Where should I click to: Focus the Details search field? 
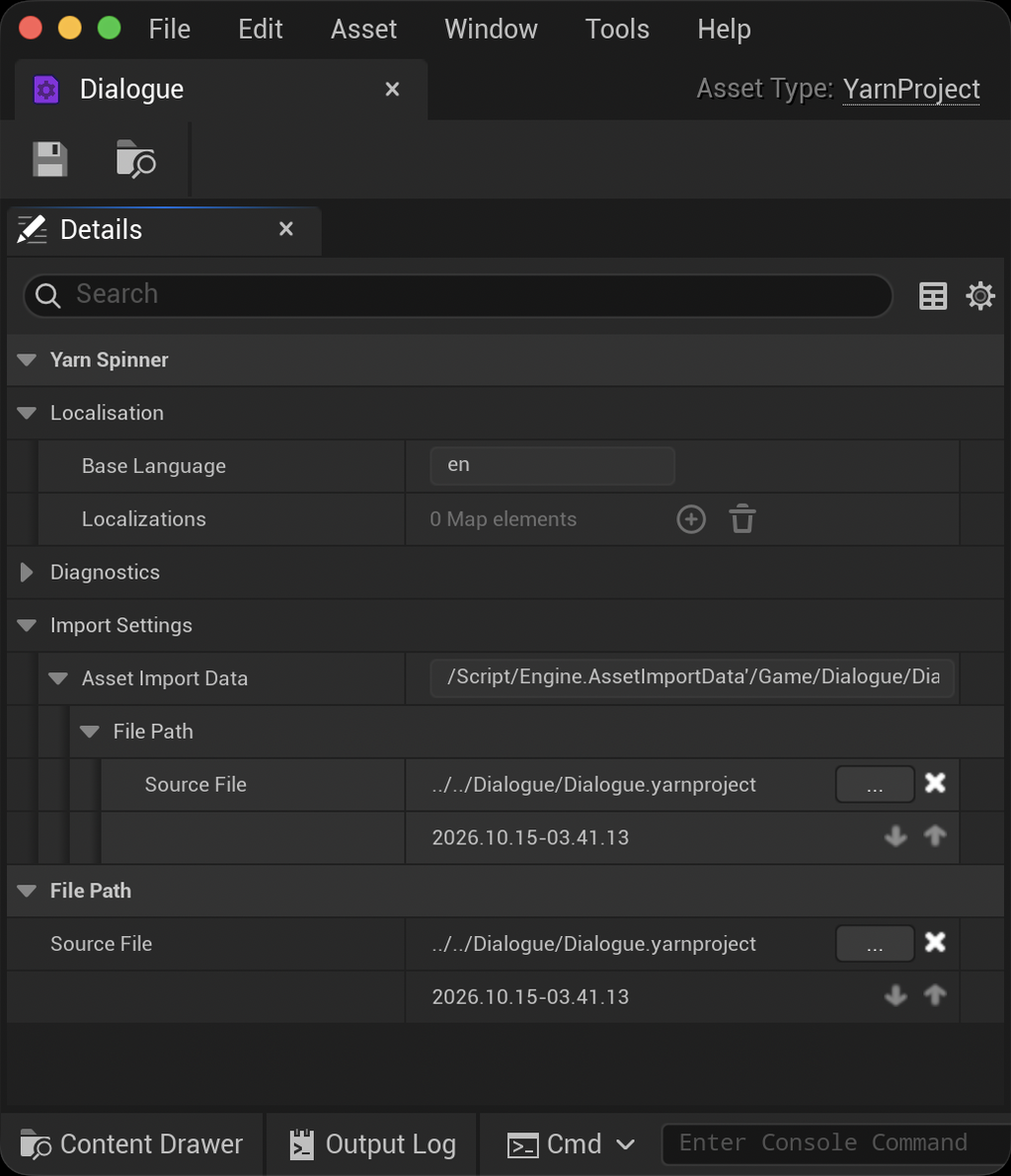point(458,295)
